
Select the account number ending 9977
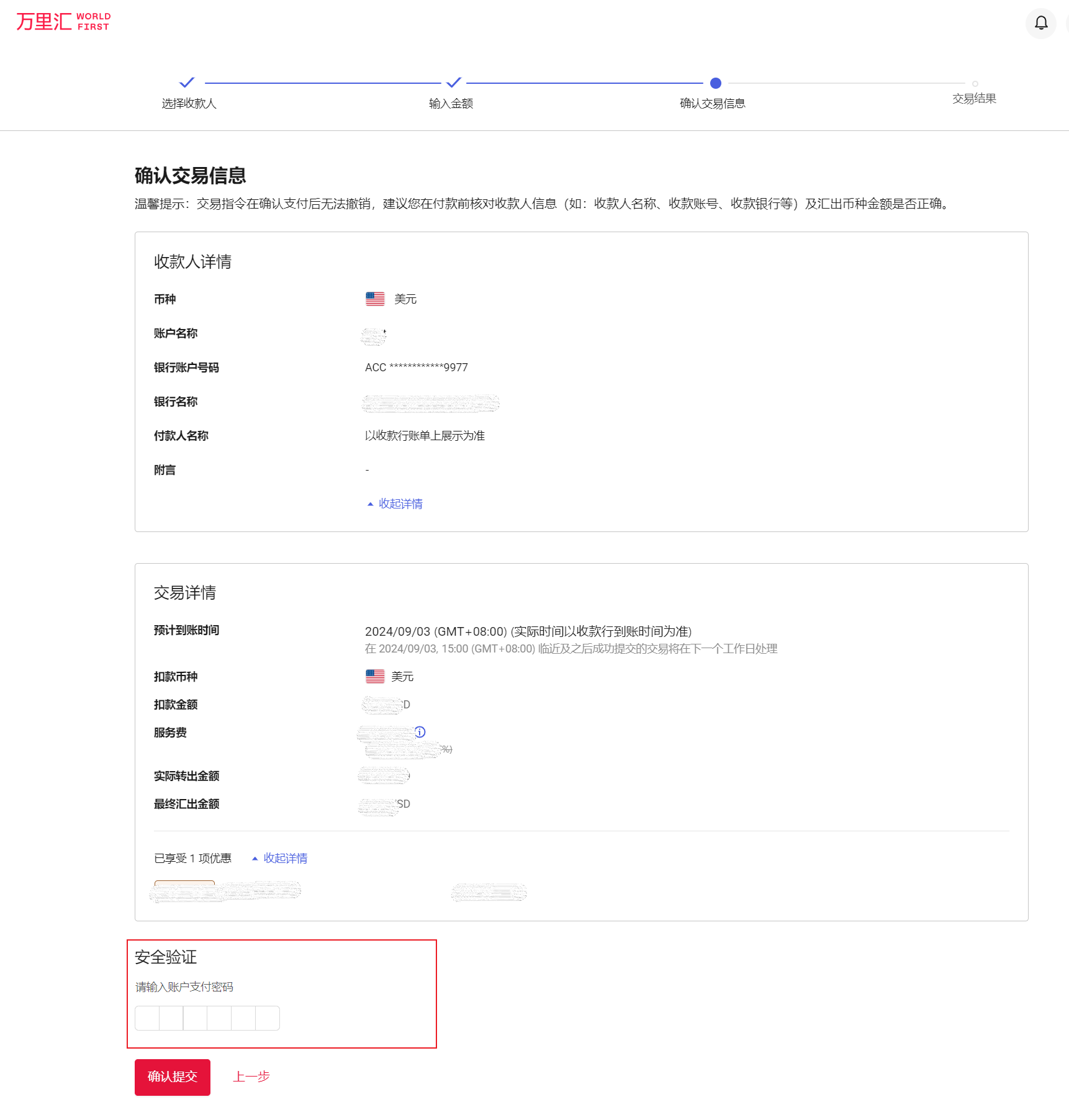417,368
